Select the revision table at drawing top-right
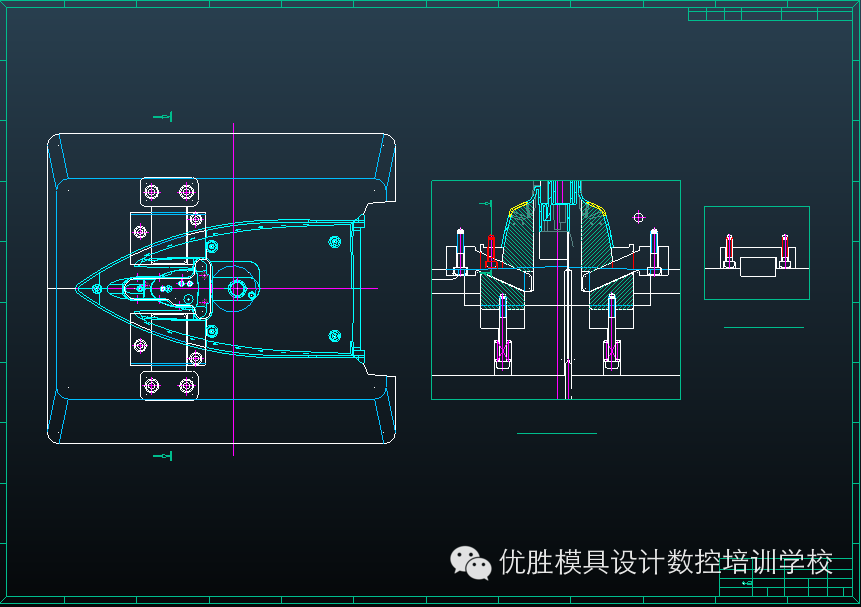 point(770,14)
